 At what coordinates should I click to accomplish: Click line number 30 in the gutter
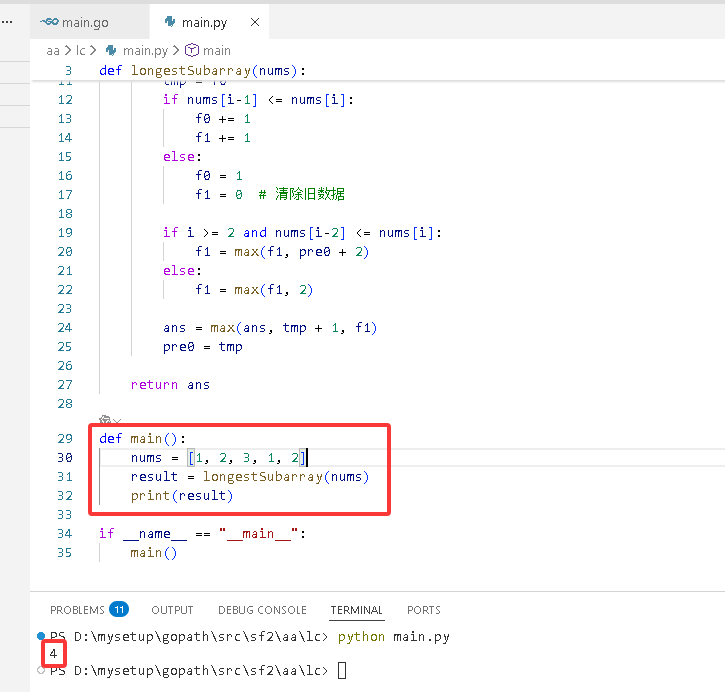[x=65, y=458]
